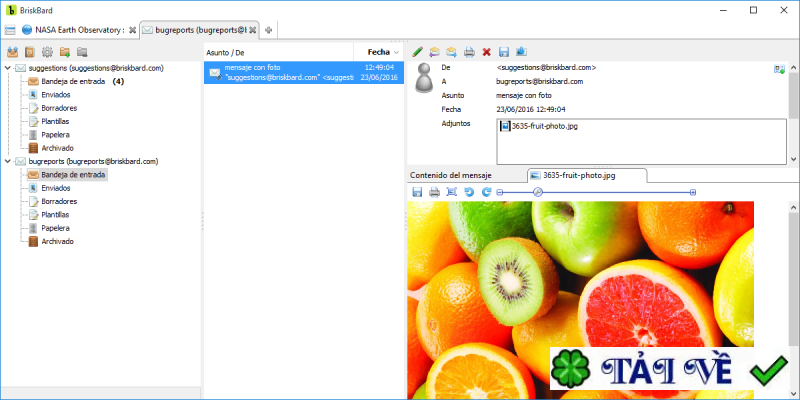This screenshot has width=800, height=400.
Task: Click the zoom out minus button
Action: click(x=500, y=192)
